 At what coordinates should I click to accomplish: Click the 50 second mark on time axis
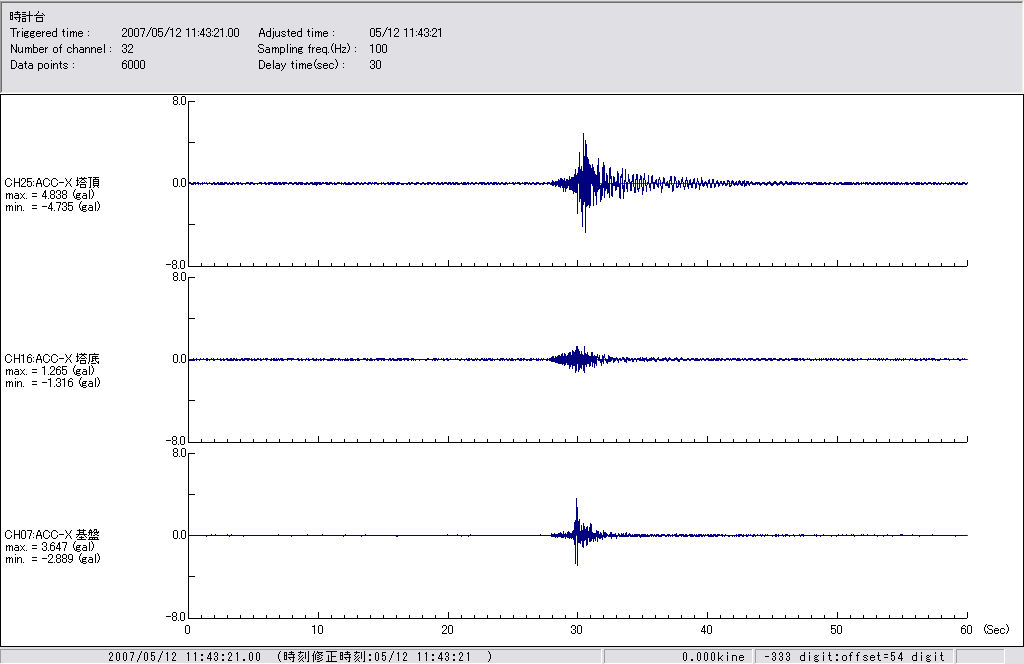click(836, 630)
